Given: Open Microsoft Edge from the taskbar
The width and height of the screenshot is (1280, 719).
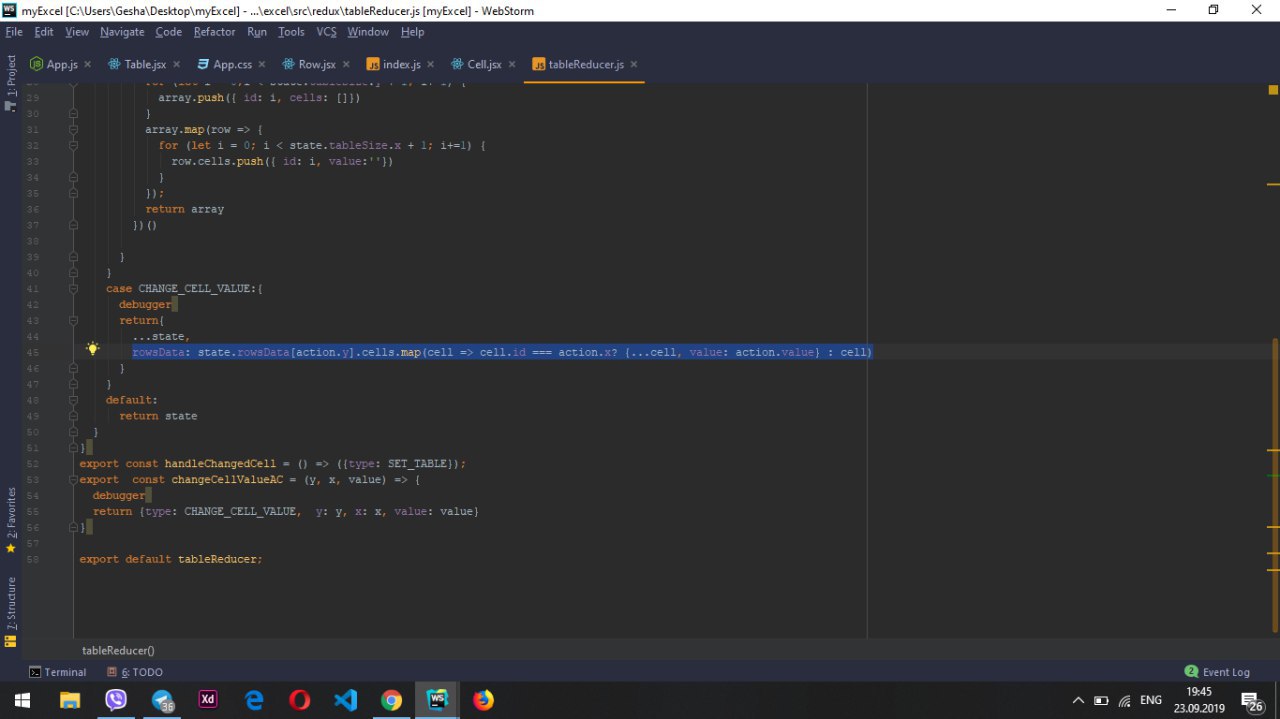Looking at the screenshot, I should coord(254,700).
